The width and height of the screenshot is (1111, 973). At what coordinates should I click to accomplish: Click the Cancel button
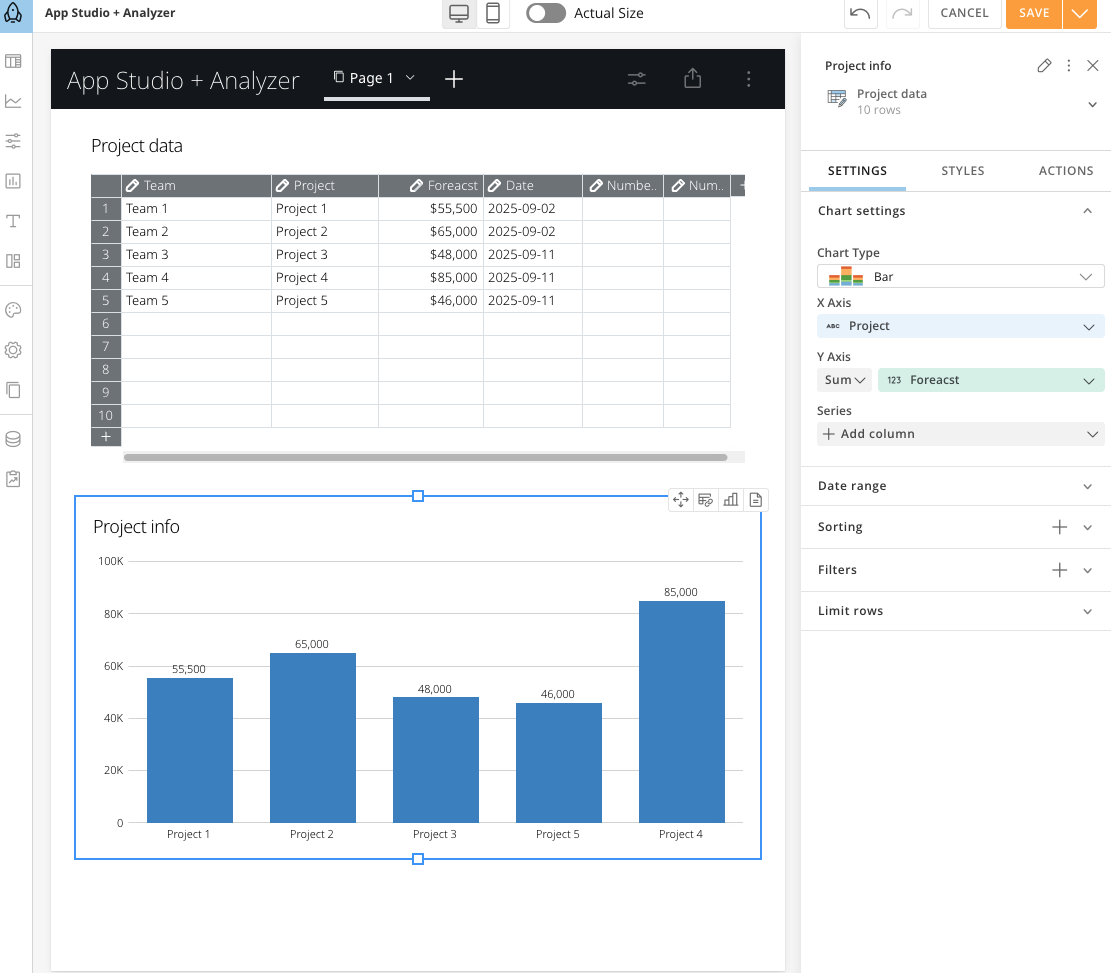point(964,13)
